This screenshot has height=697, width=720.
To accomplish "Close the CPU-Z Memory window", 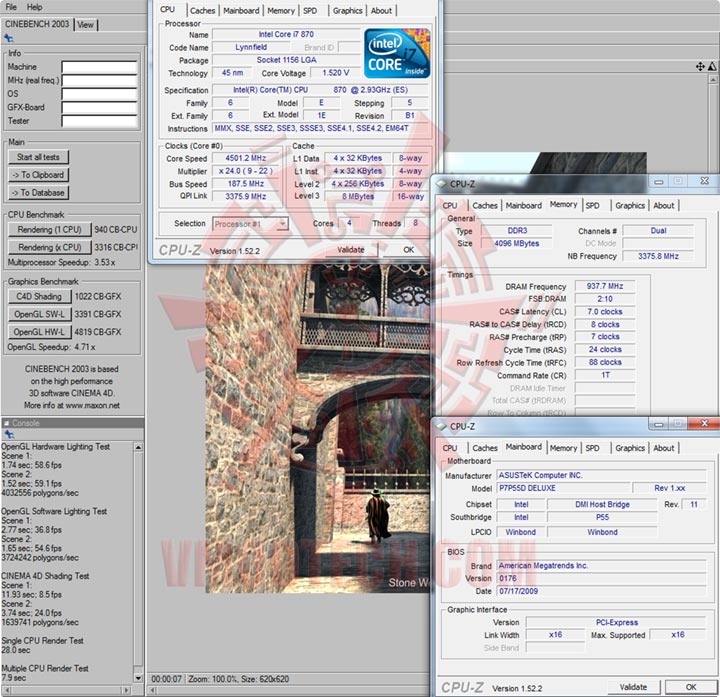I will coord(704,181).
